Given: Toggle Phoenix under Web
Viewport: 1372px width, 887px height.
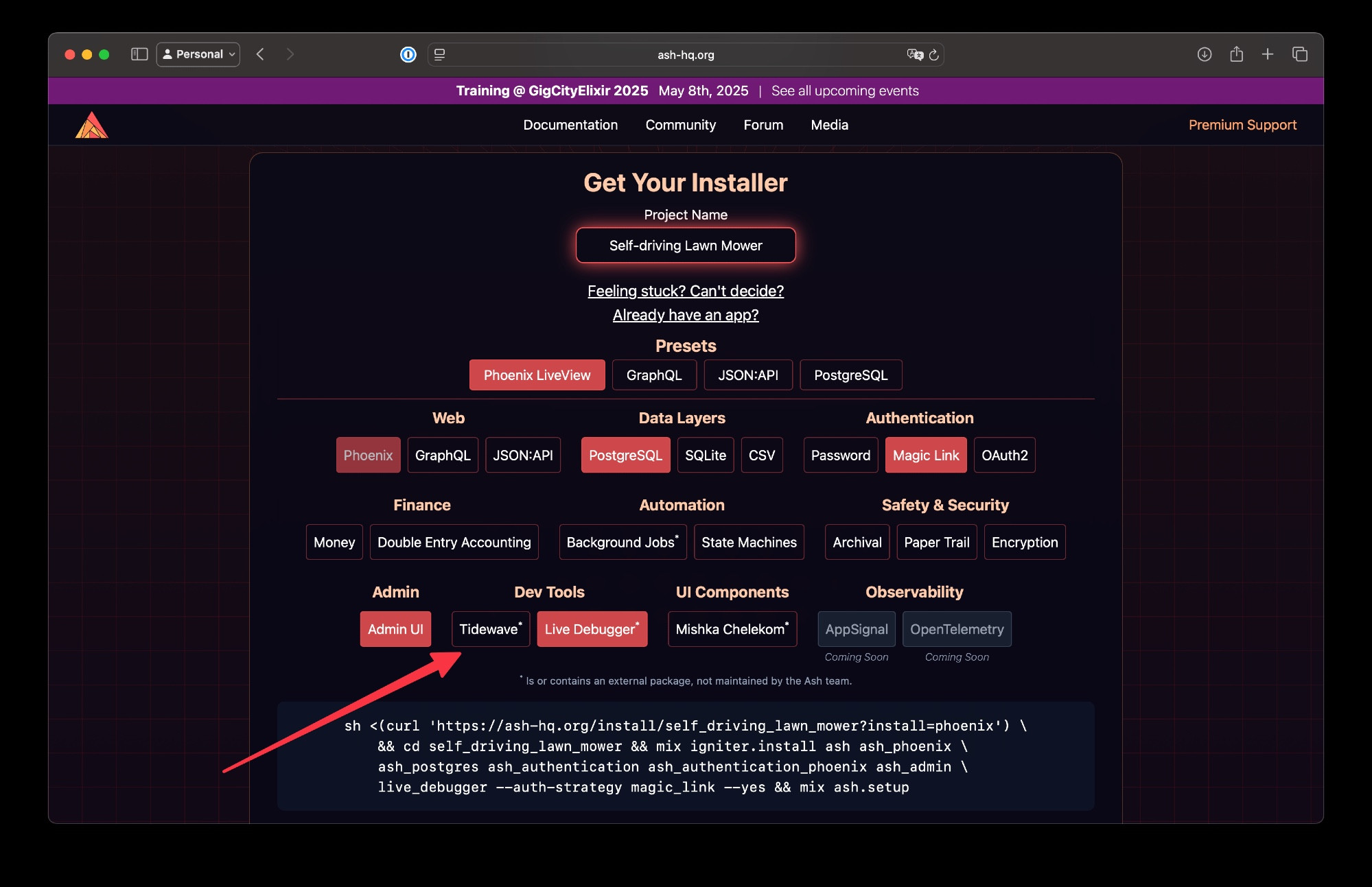Looking at the screenshot, I should (368, 455).
